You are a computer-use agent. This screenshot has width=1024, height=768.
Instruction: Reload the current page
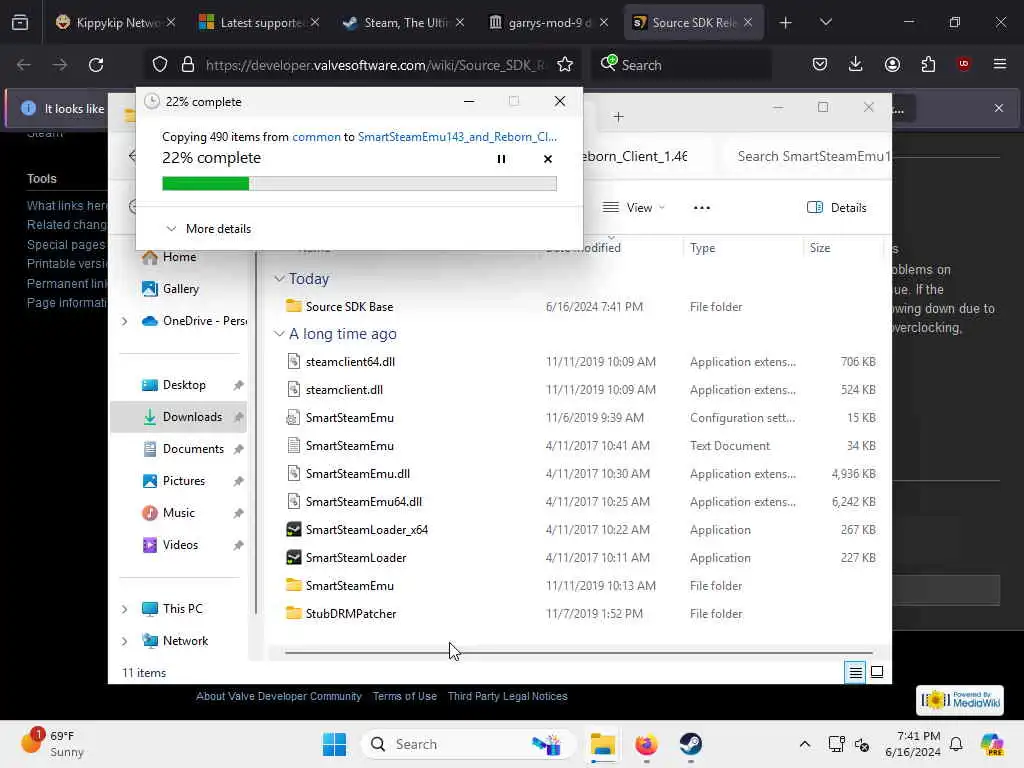[x=96, y=65]
